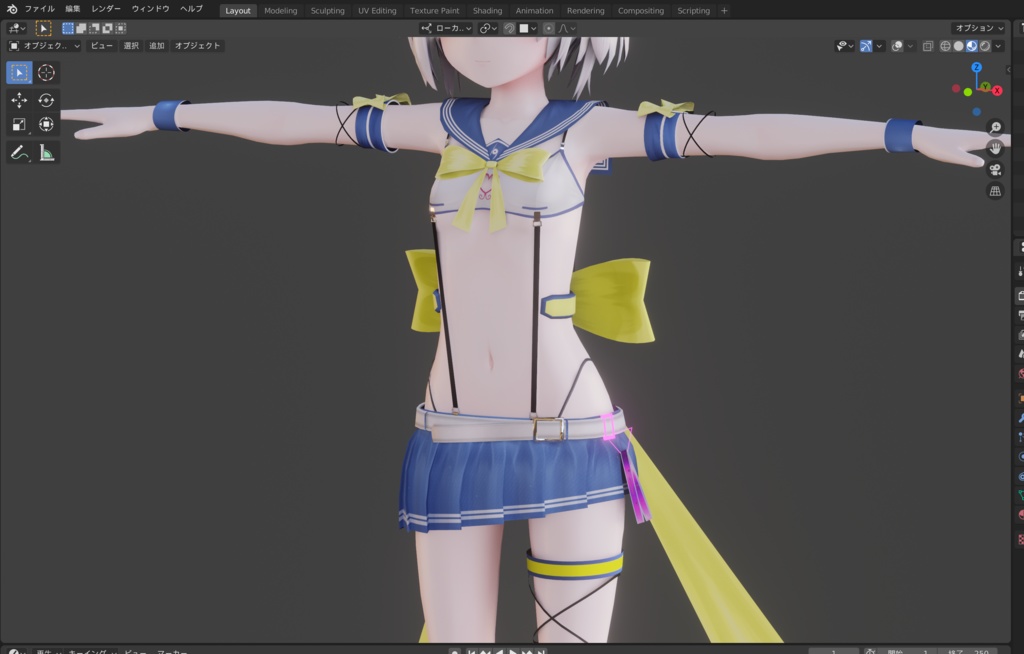Switch to the Shading workspace tab

(x=486, y=11)
